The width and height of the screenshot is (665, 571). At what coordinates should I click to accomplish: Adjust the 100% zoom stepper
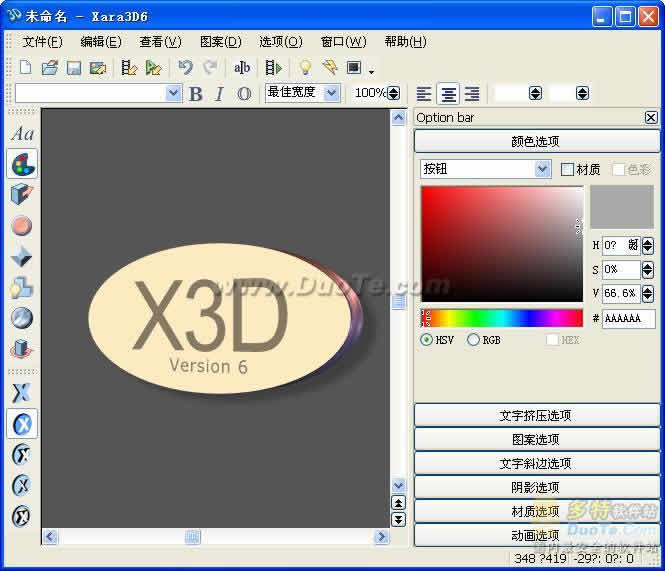coord(394,93)
